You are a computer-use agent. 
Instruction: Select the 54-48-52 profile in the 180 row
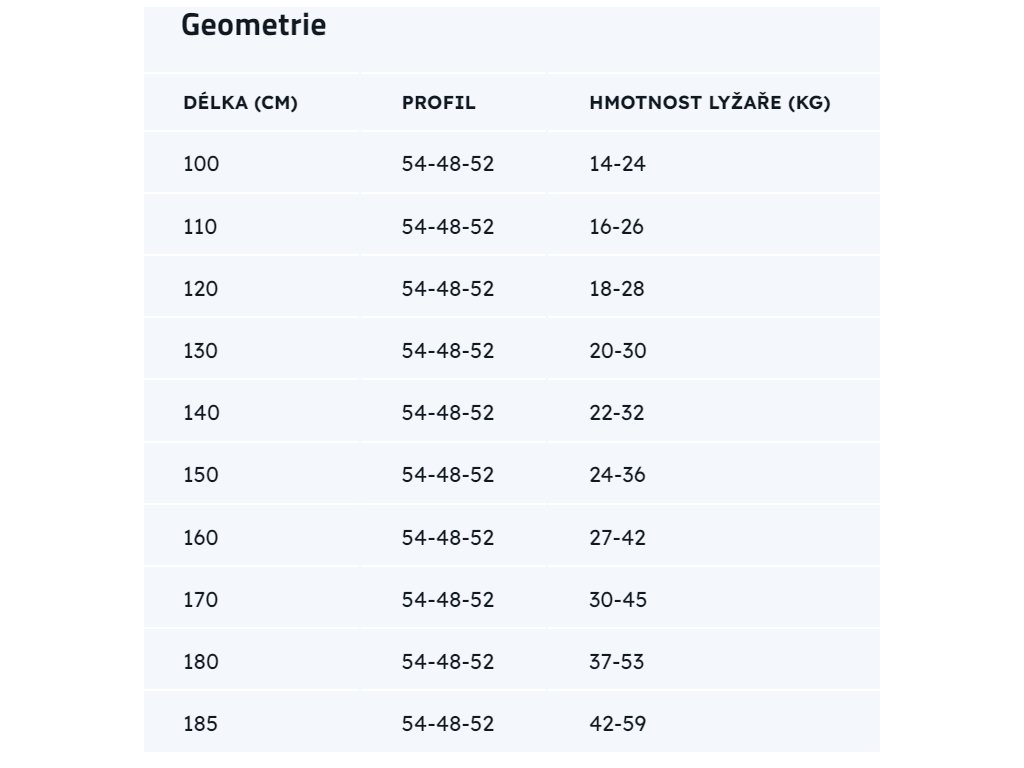(448, 662)
